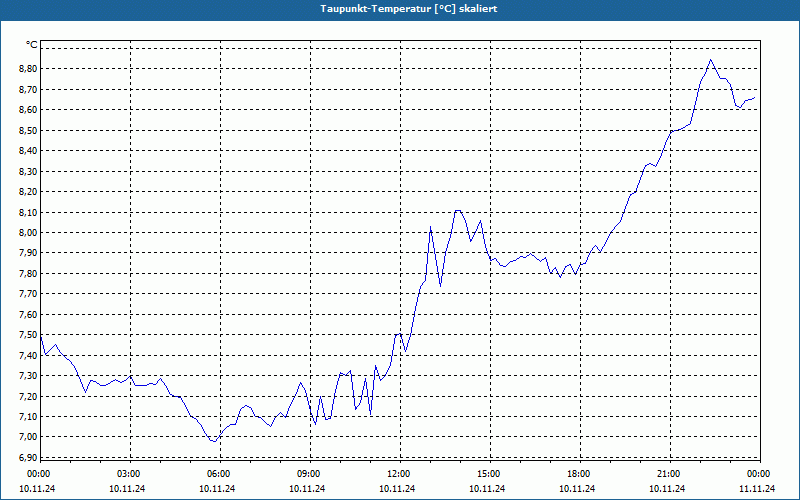Select the 11.11.24 date label
Viewport: 800px width, 500px height.
click(757, 489)
